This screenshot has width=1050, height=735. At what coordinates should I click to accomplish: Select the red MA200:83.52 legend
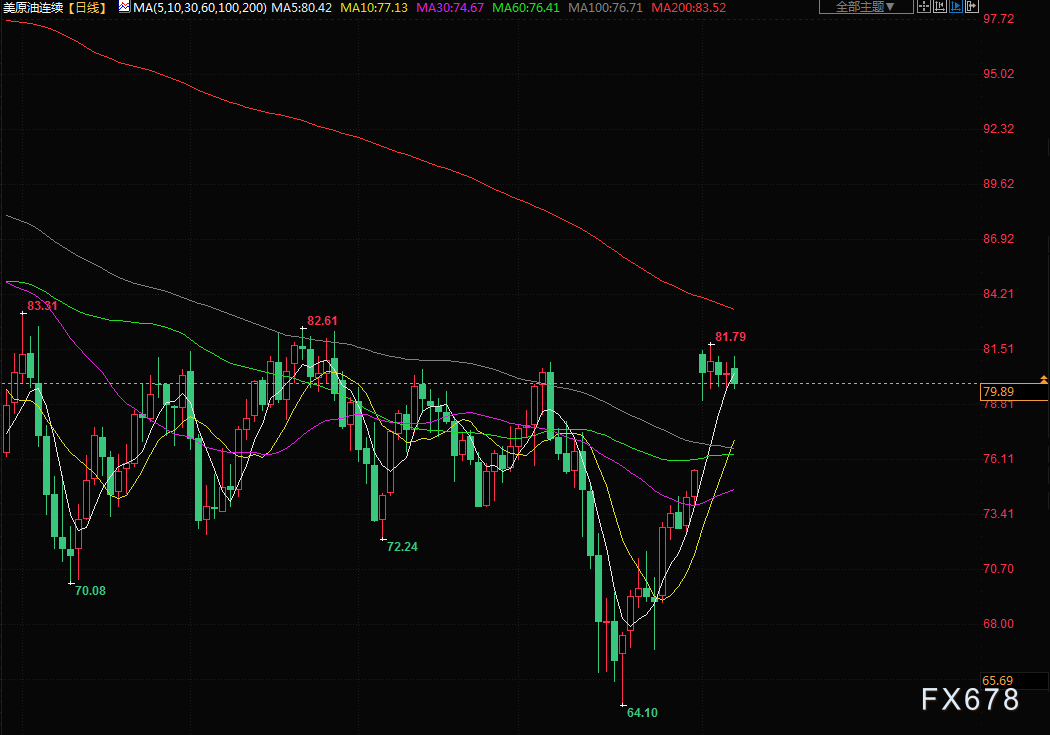coord(688,7)
